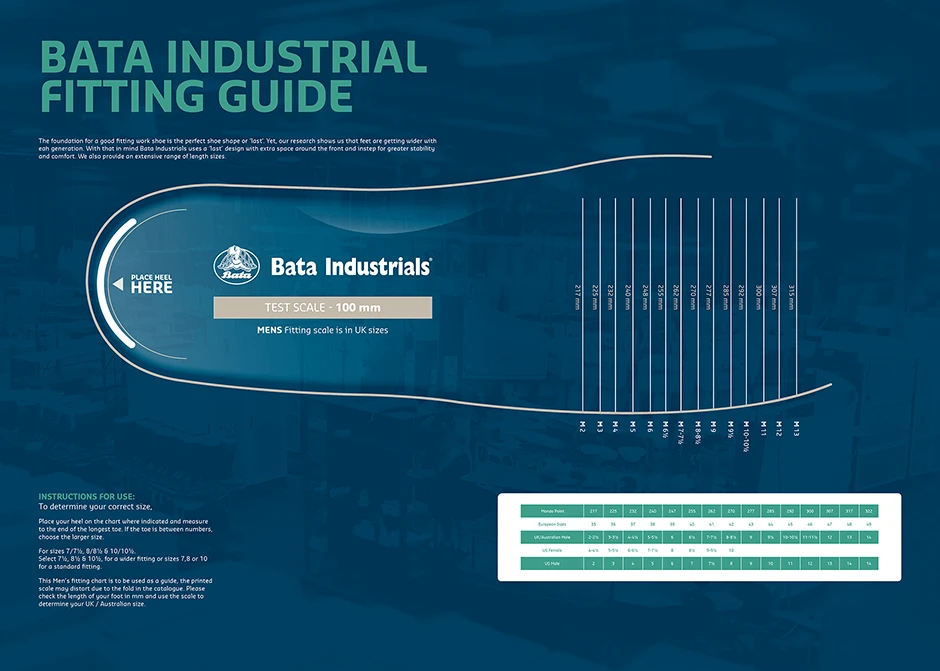This screenshot has height=671, width=940.
Task: Click the "M 7-7½" size marker
Action: 680,432
